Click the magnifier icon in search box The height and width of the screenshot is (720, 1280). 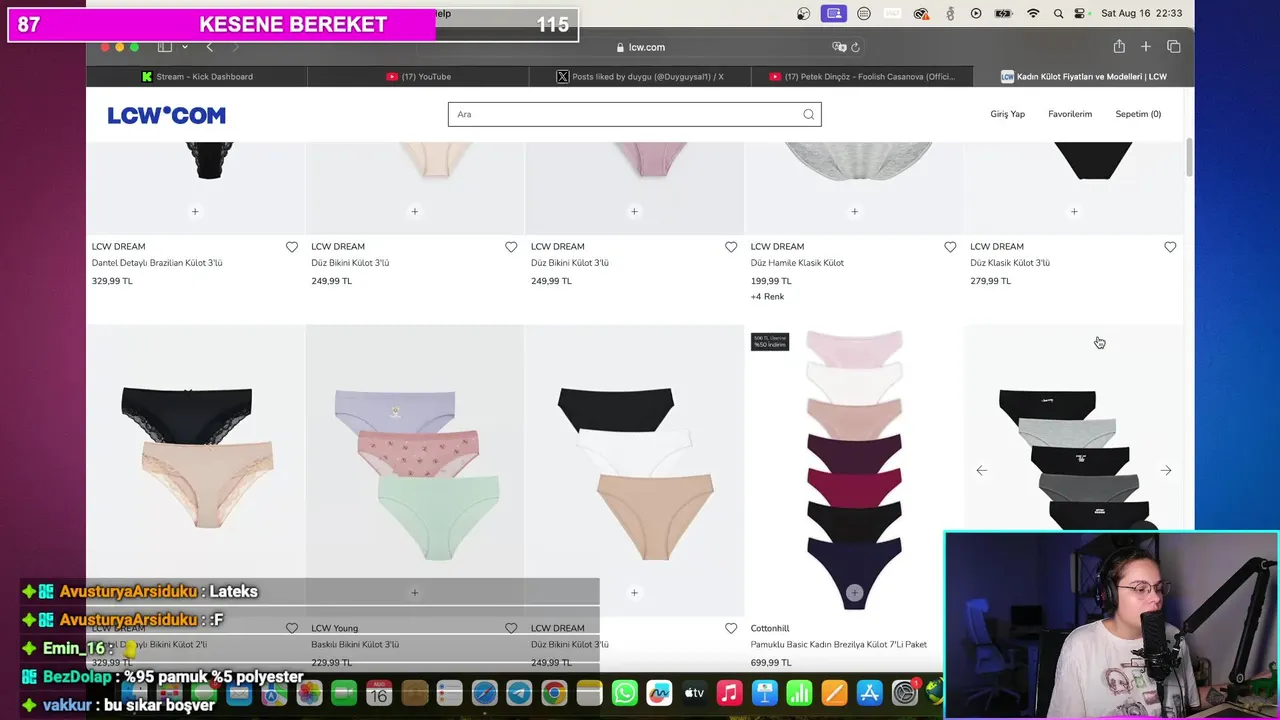[x=808, y=114]
